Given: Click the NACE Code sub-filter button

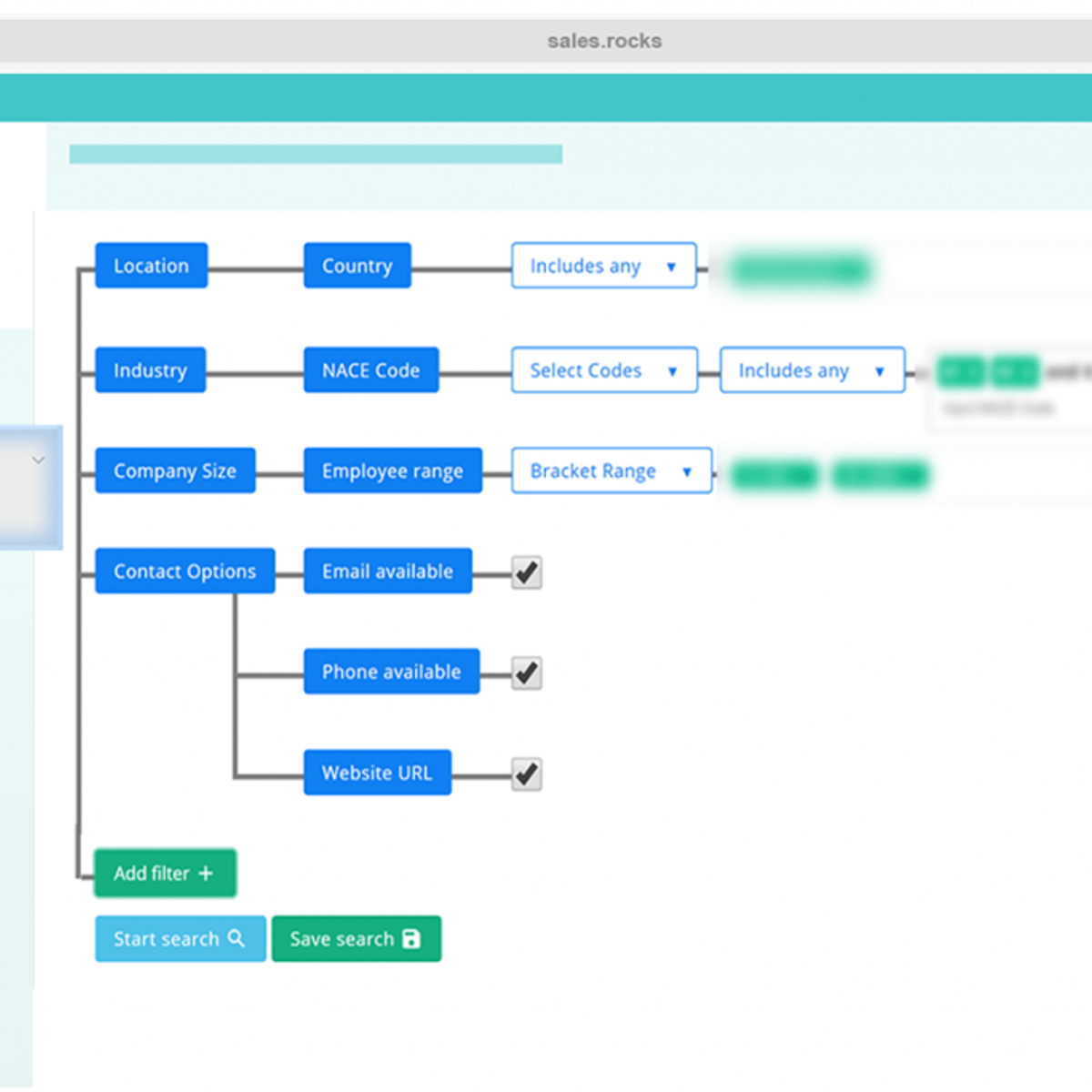Looking at the screenshot, I should (x=370, y=370).
